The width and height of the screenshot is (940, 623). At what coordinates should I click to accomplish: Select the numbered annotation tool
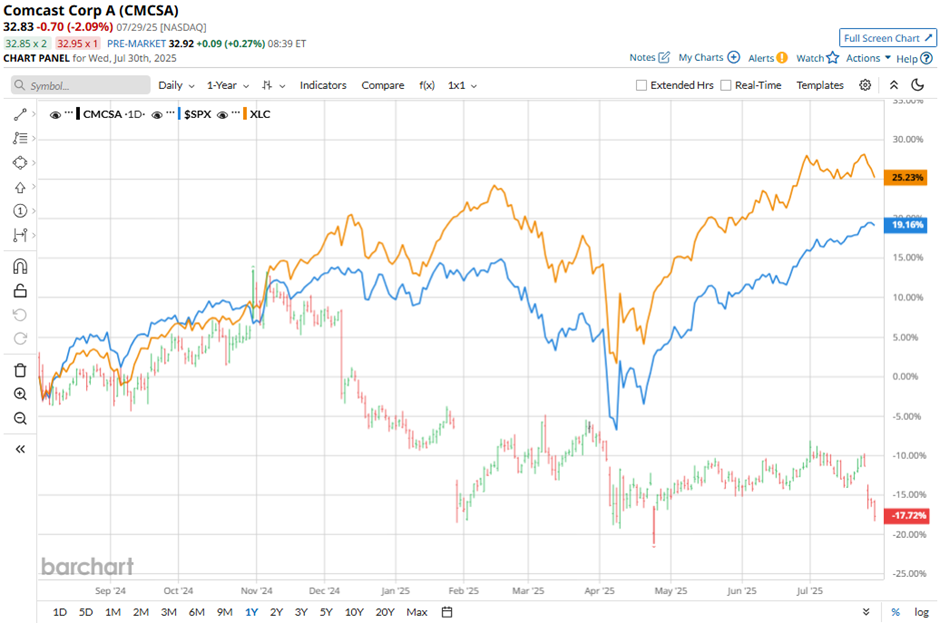(x=20, y=210)
